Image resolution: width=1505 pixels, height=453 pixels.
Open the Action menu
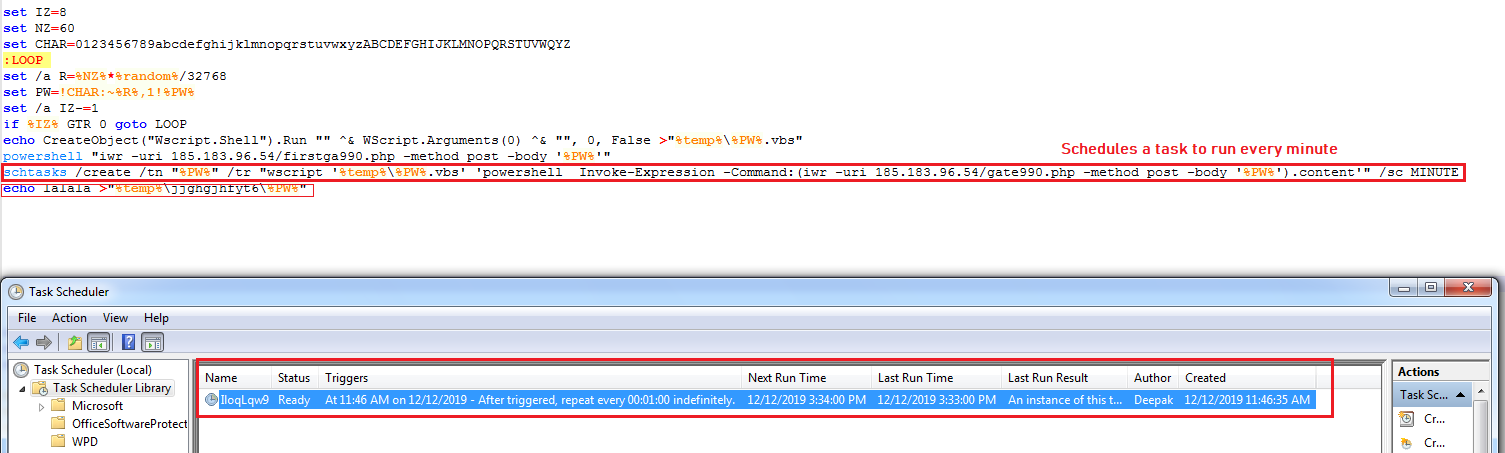click(70, 318)
